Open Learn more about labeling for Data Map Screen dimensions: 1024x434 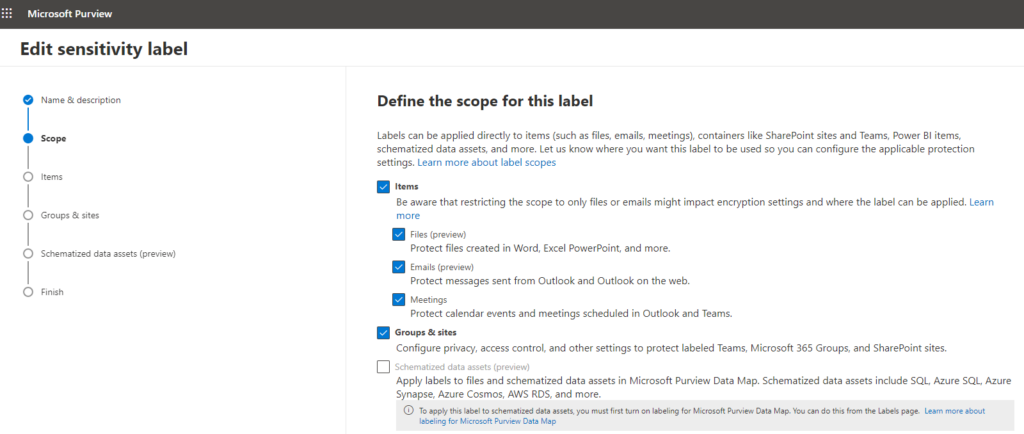click(x=702, y=416)
